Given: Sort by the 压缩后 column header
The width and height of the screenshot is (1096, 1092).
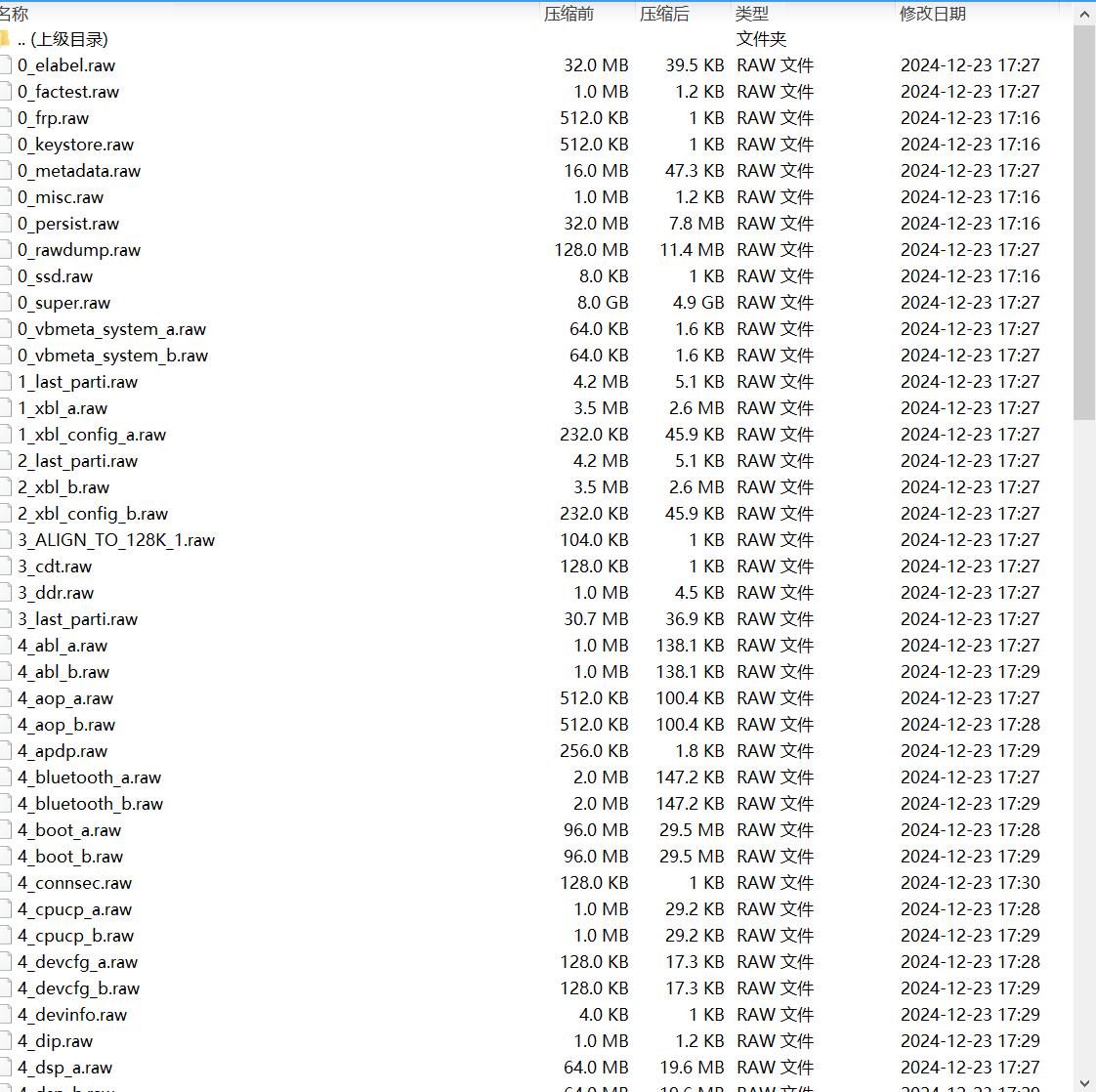Looking at the screenshot, I should [664, 14].
